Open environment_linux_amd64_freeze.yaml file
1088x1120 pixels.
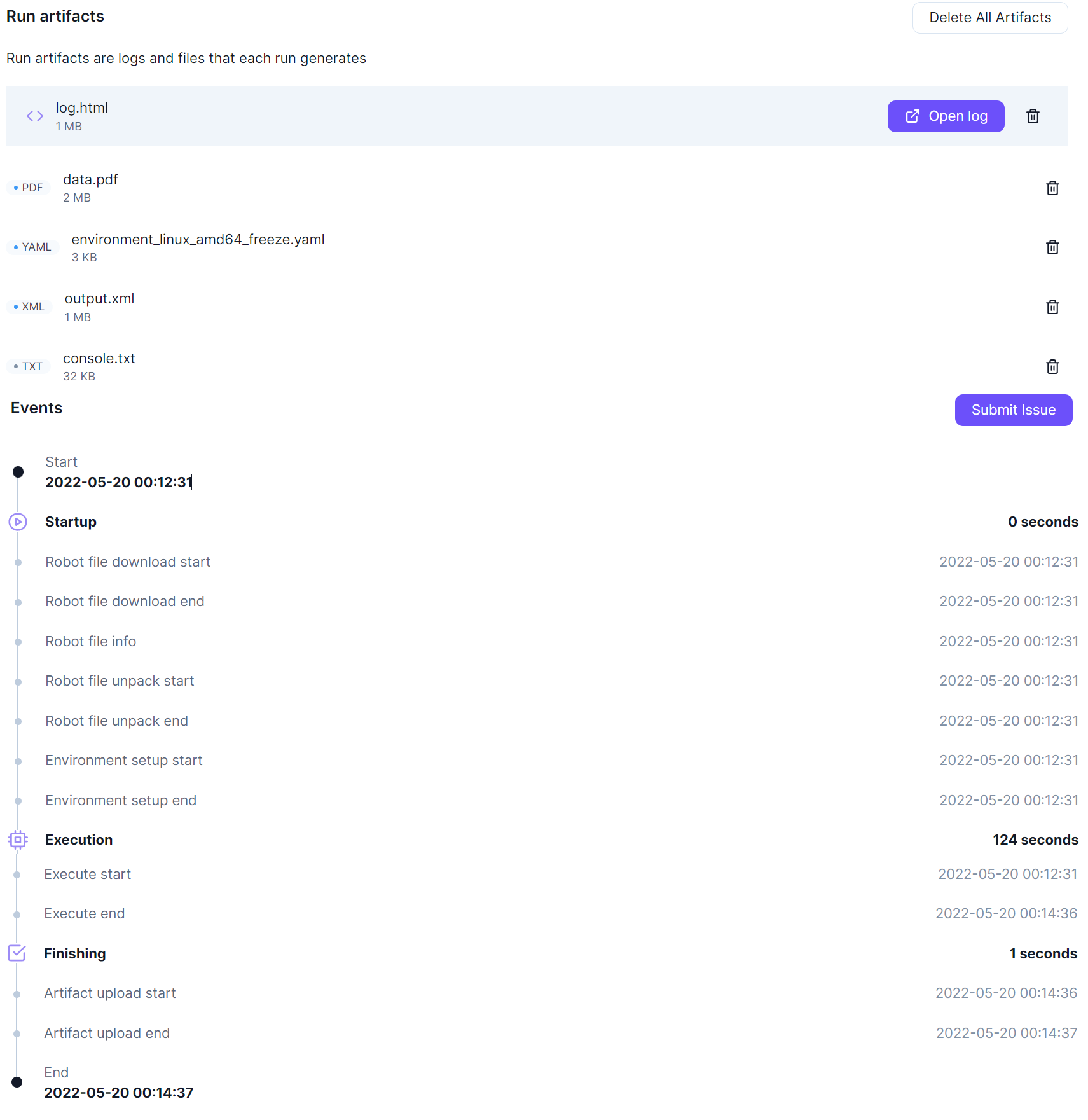[198, 240]
